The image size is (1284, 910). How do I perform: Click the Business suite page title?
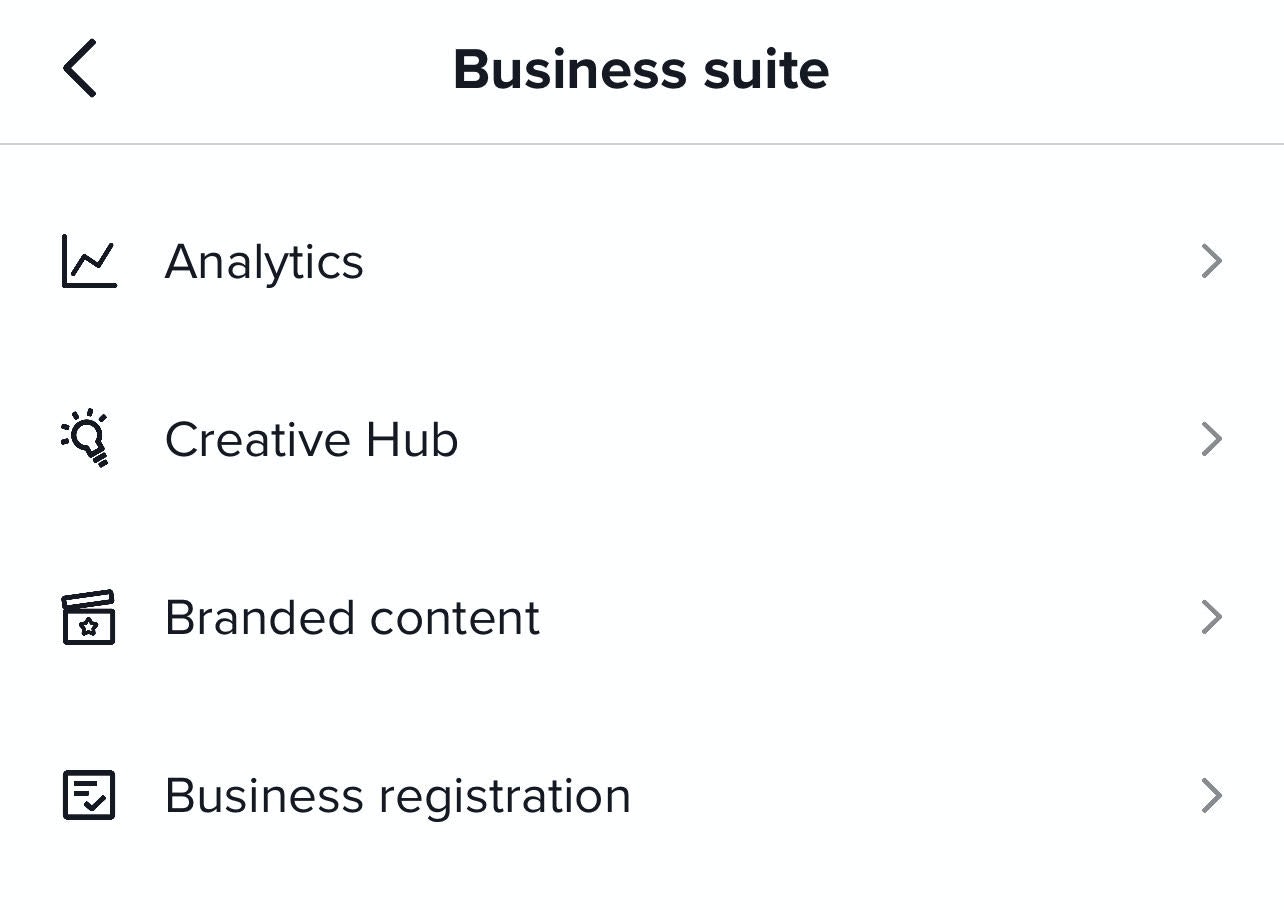point(641,70)
